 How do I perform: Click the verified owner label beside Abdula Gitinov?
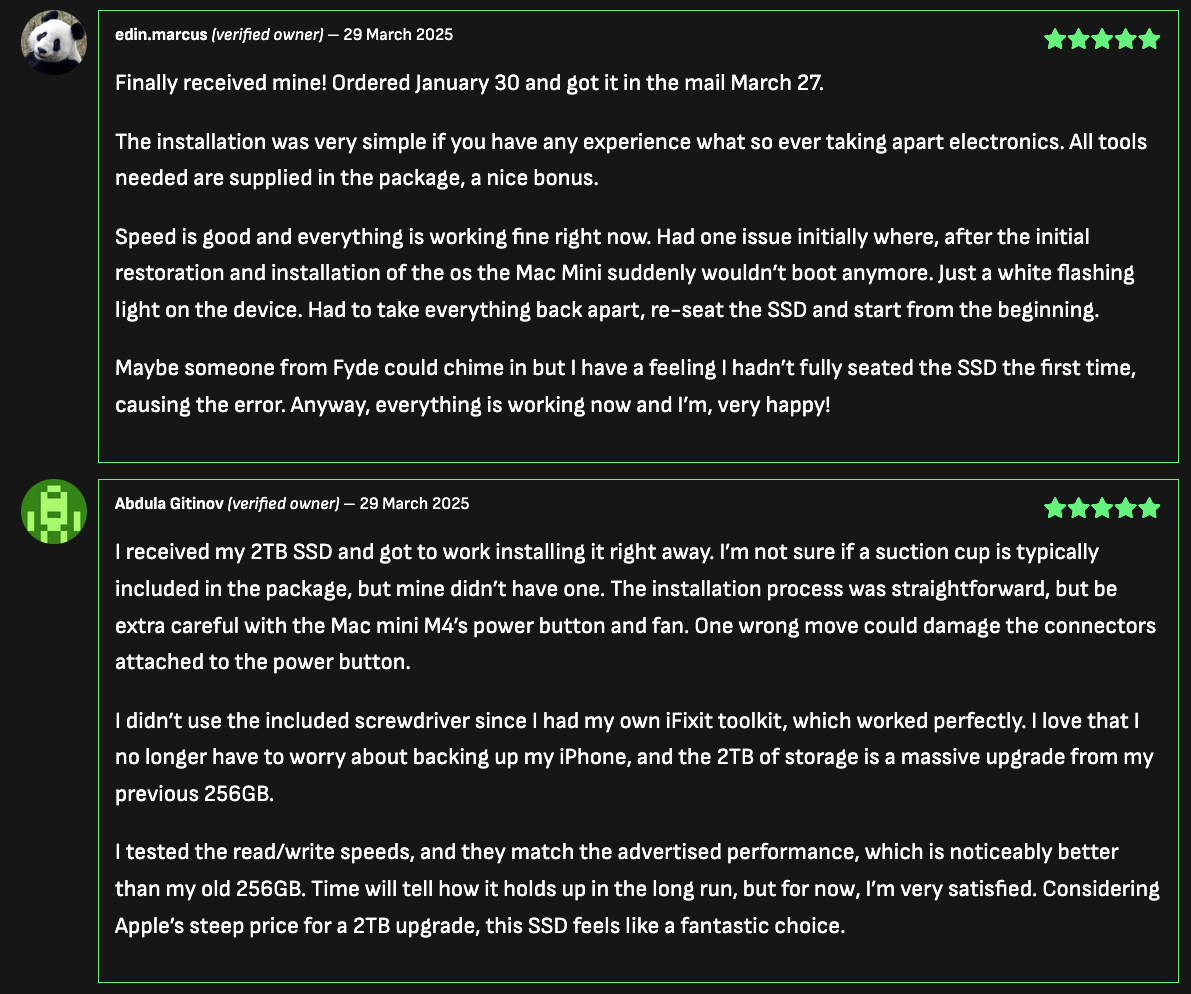pyautogui.click(x=283, y=503)
